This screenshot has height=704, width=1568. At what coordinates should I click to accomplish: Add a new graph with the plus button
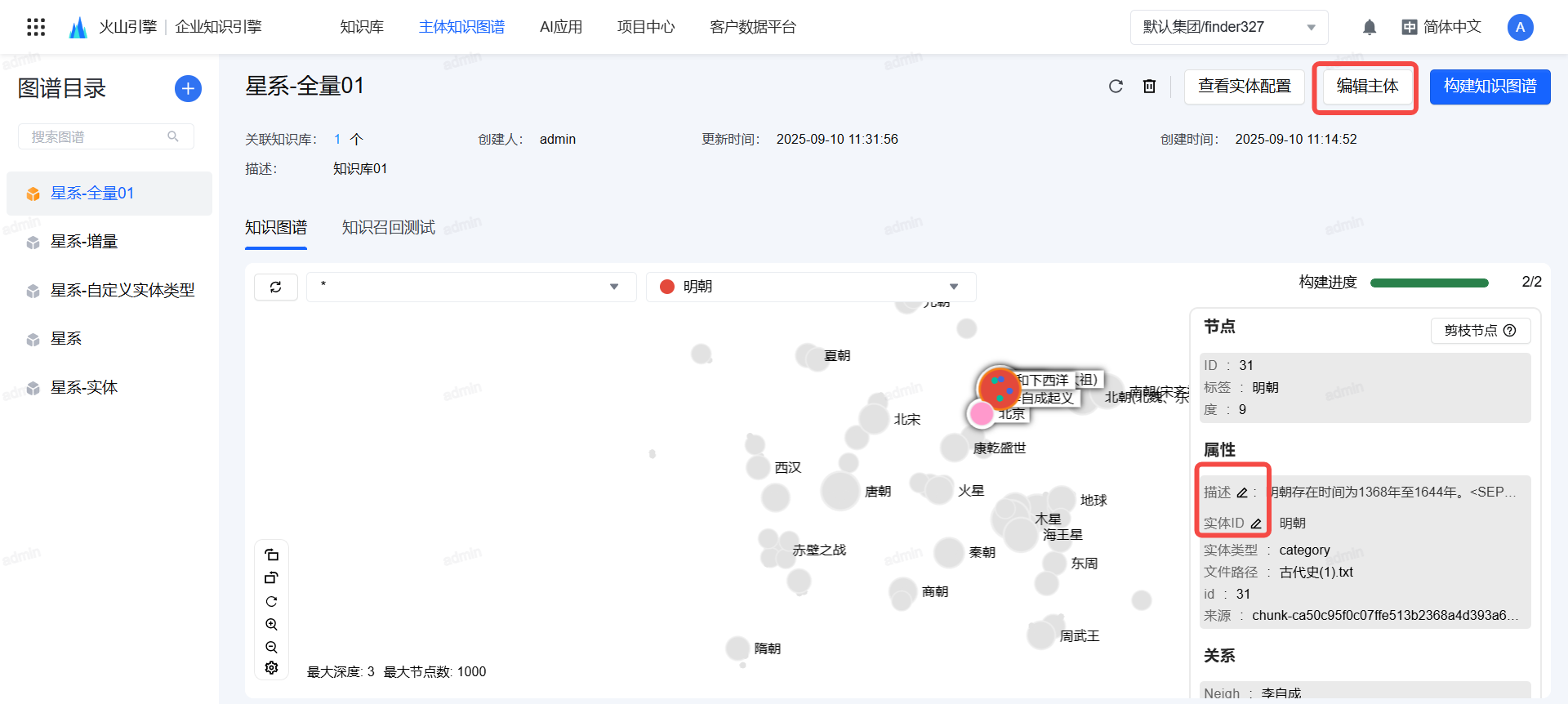(x=188, y=88)
